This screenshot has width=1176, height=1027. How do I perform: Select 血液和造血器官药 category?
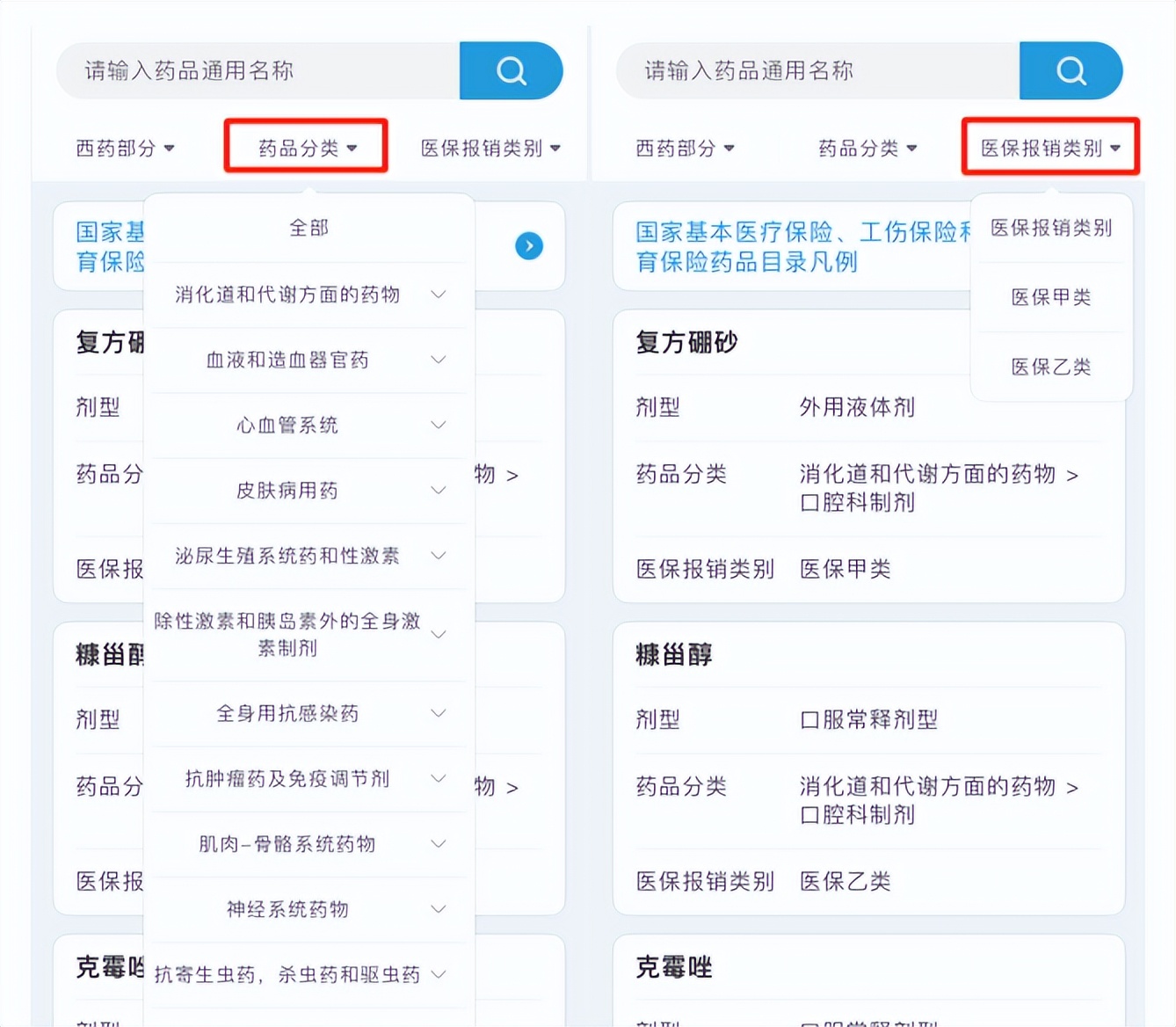287,360
